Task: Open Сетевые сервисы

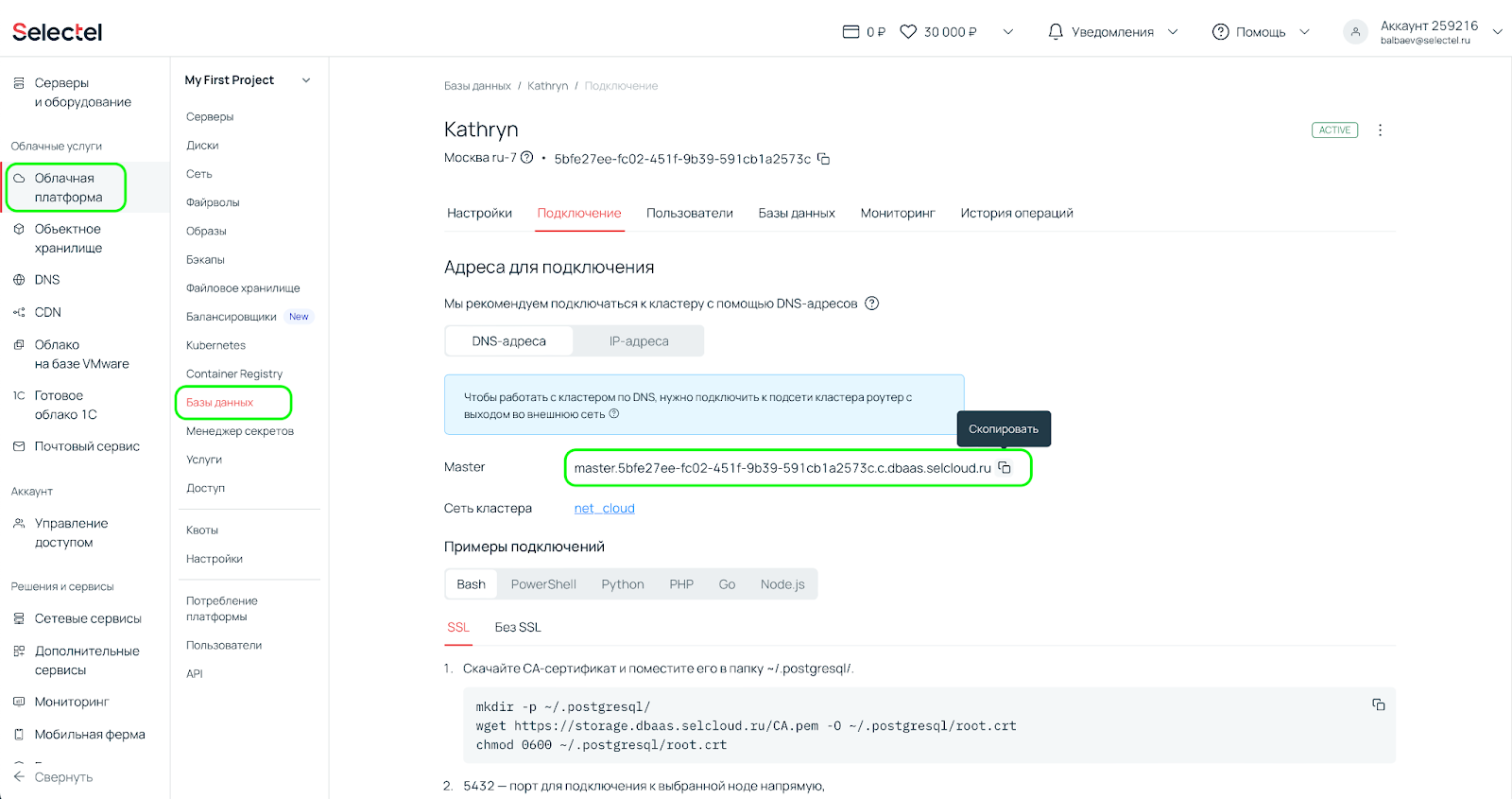Action: [88, 618]
